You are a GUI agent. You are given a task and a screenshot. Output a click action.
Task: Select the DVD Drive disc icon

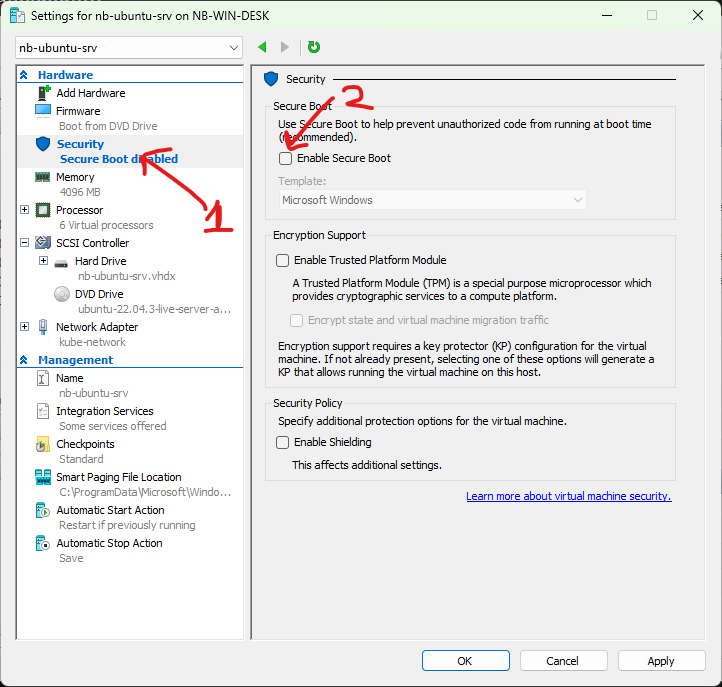pyautogui.click(x=62, y=294)
